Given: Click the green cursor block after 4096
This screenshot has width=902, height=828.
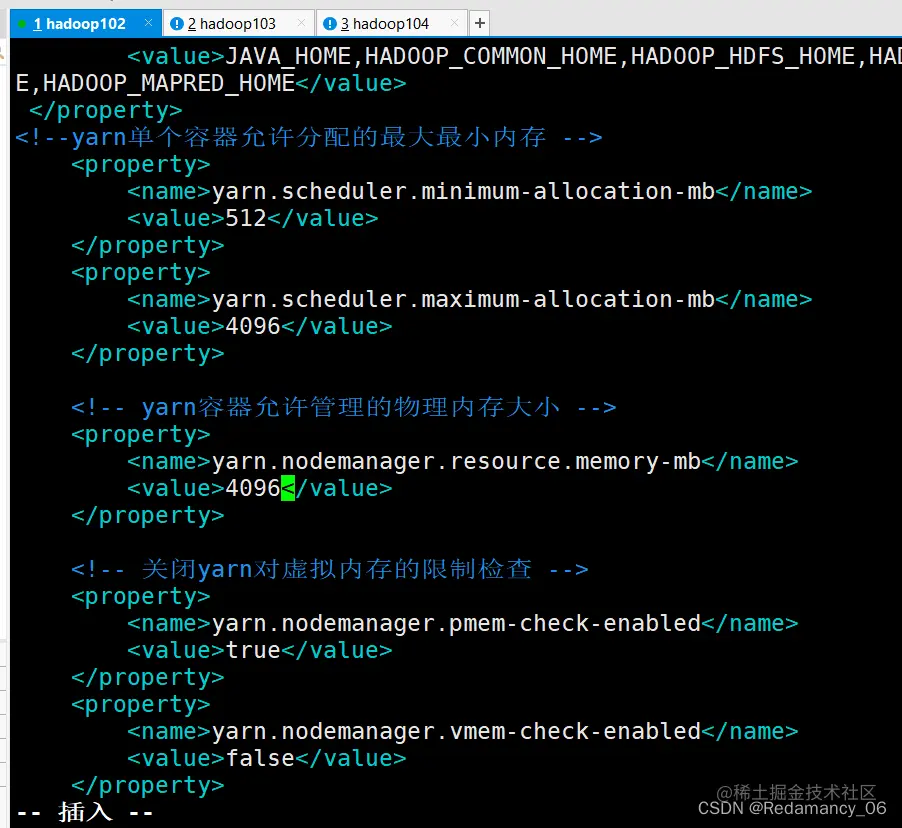Looking at the screenshot, I should pos(288,489).
